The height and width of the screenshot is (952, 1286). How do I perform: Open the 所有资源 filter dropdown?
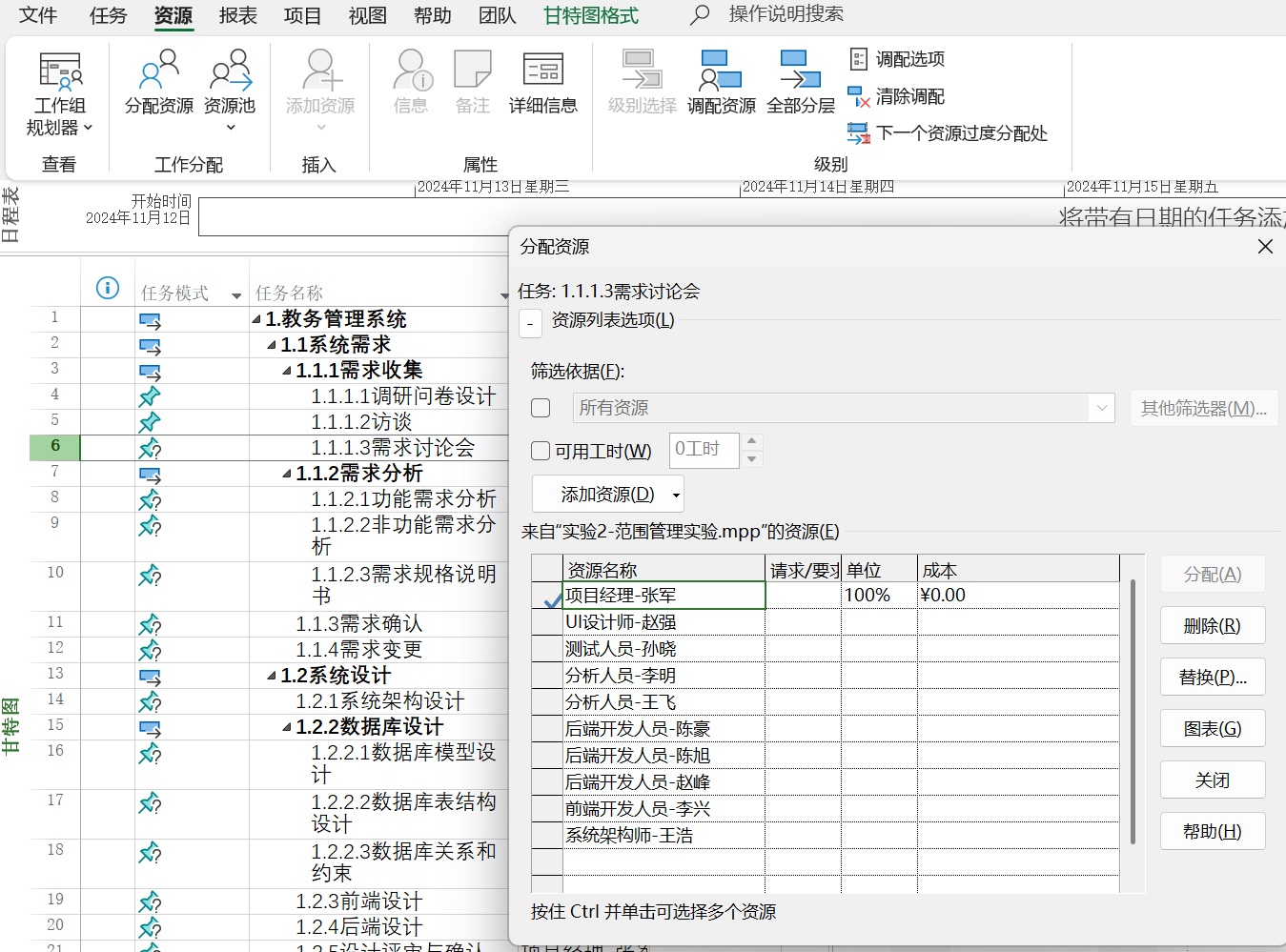(x=1101, y=408)
